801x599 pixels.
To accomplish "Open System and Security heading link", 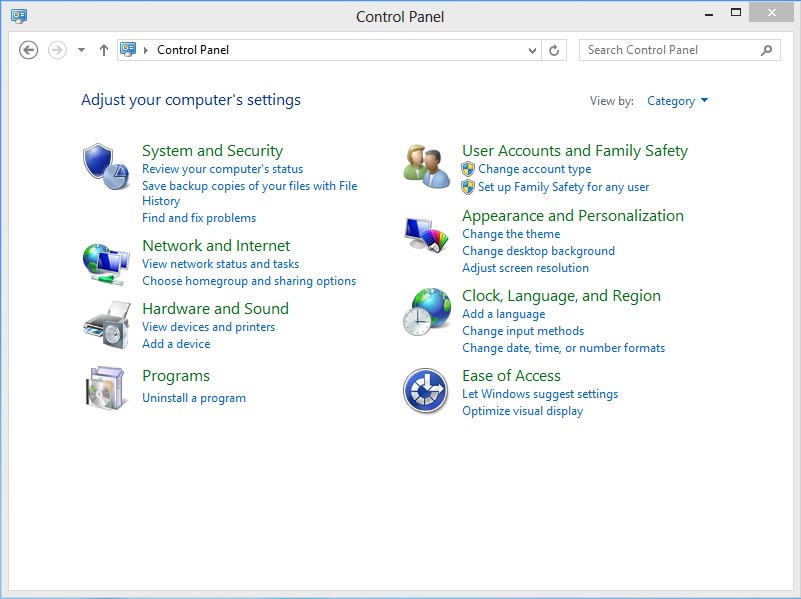I will point(213,151).
